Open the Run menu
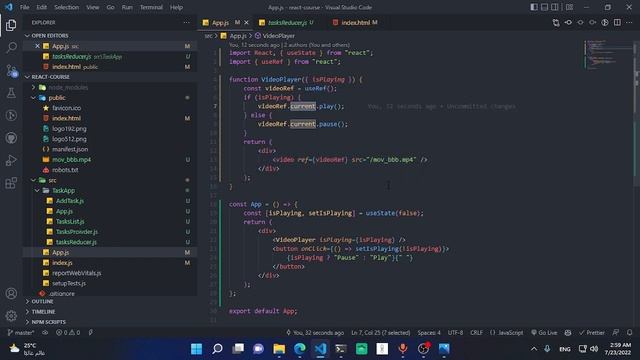Viewport: 640px width, 360px height. pos(127,7)
